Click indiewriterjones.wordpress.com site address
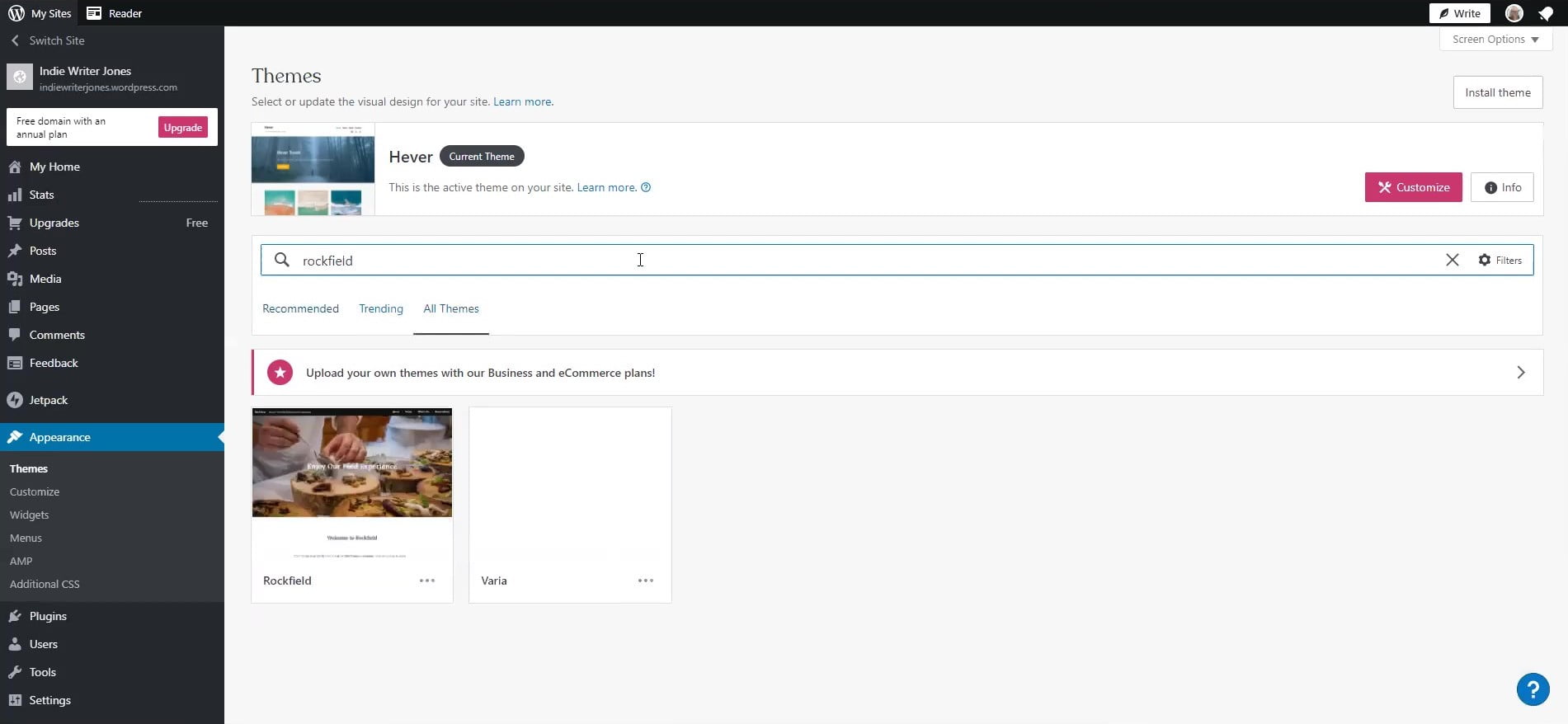 point(108,87)
